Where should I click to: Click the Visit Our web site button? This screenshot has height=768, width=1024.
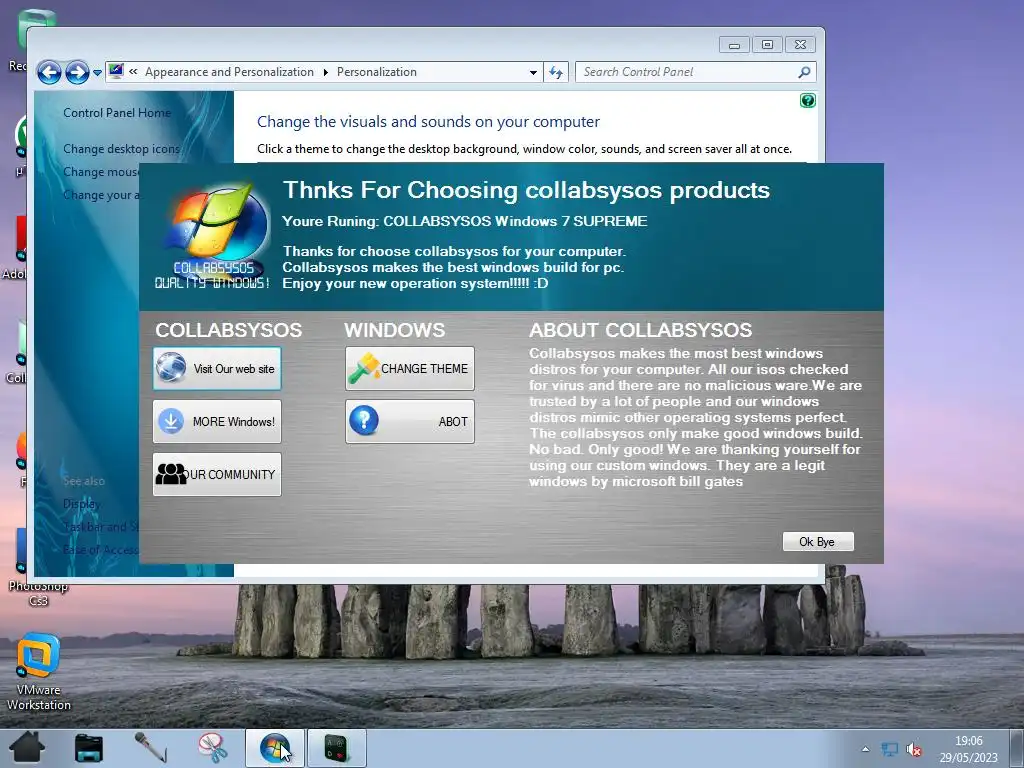[217, 368]
